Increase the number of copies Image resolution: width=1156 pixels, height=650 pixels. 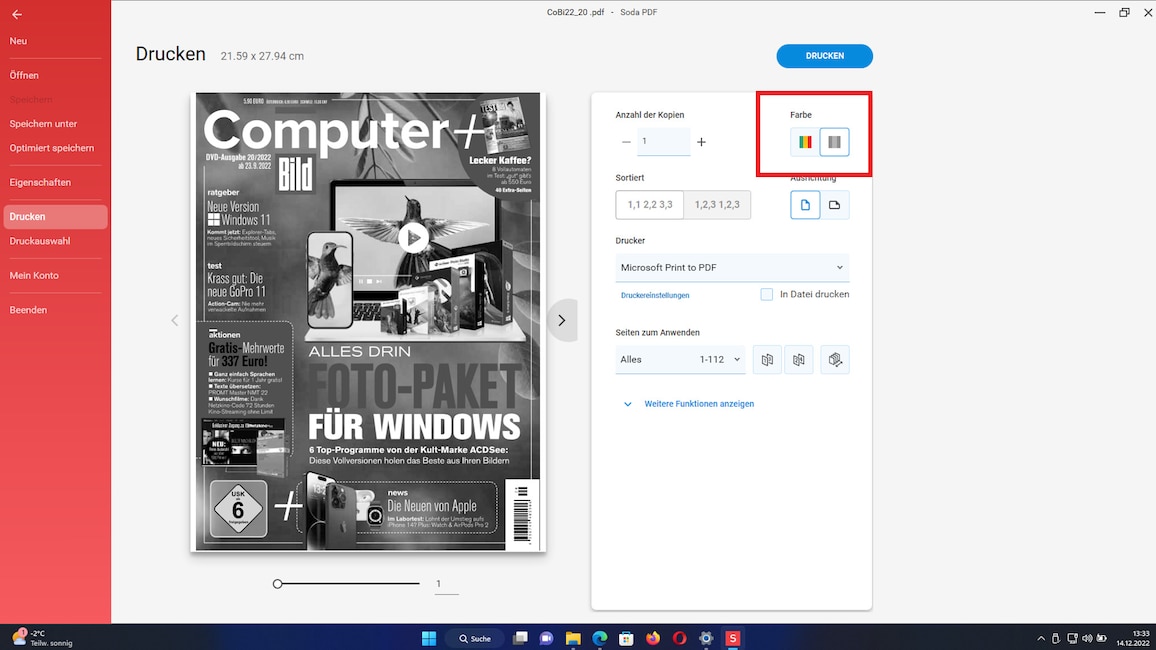(x=701, y=141)
